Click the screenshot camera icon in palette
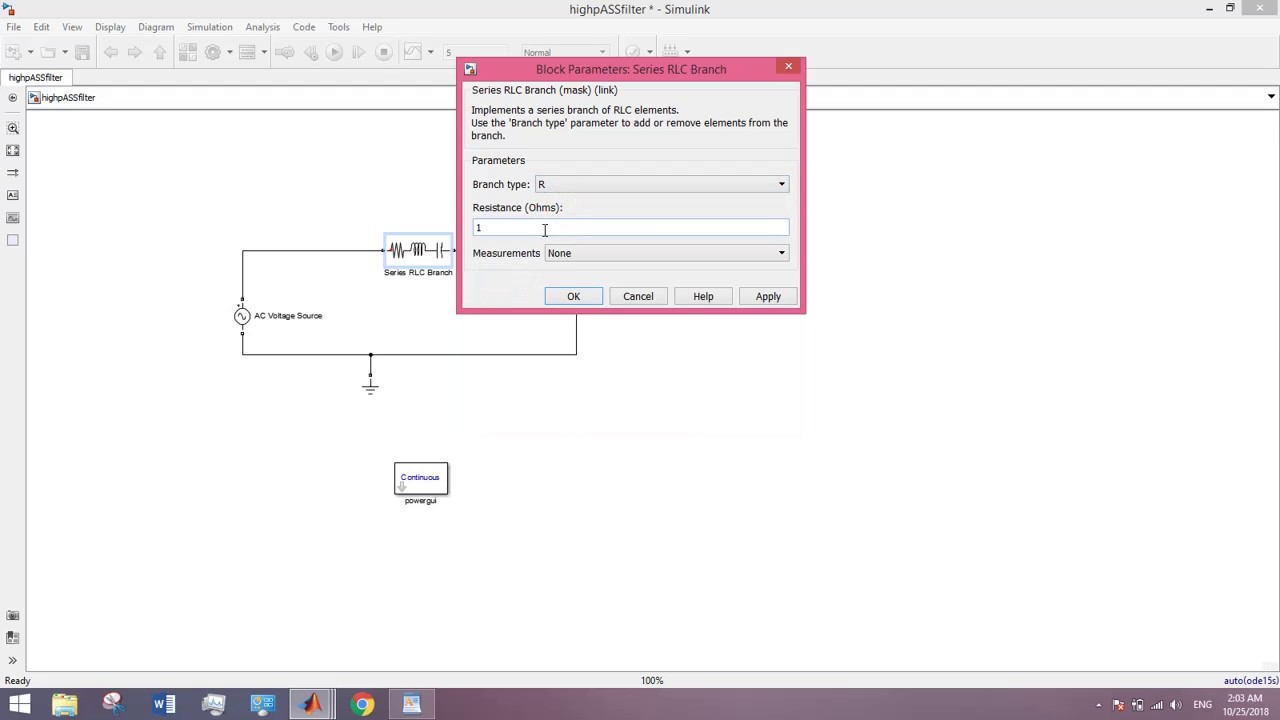The height and width of the screenshot is (720, 1280). tap(13, 616)
